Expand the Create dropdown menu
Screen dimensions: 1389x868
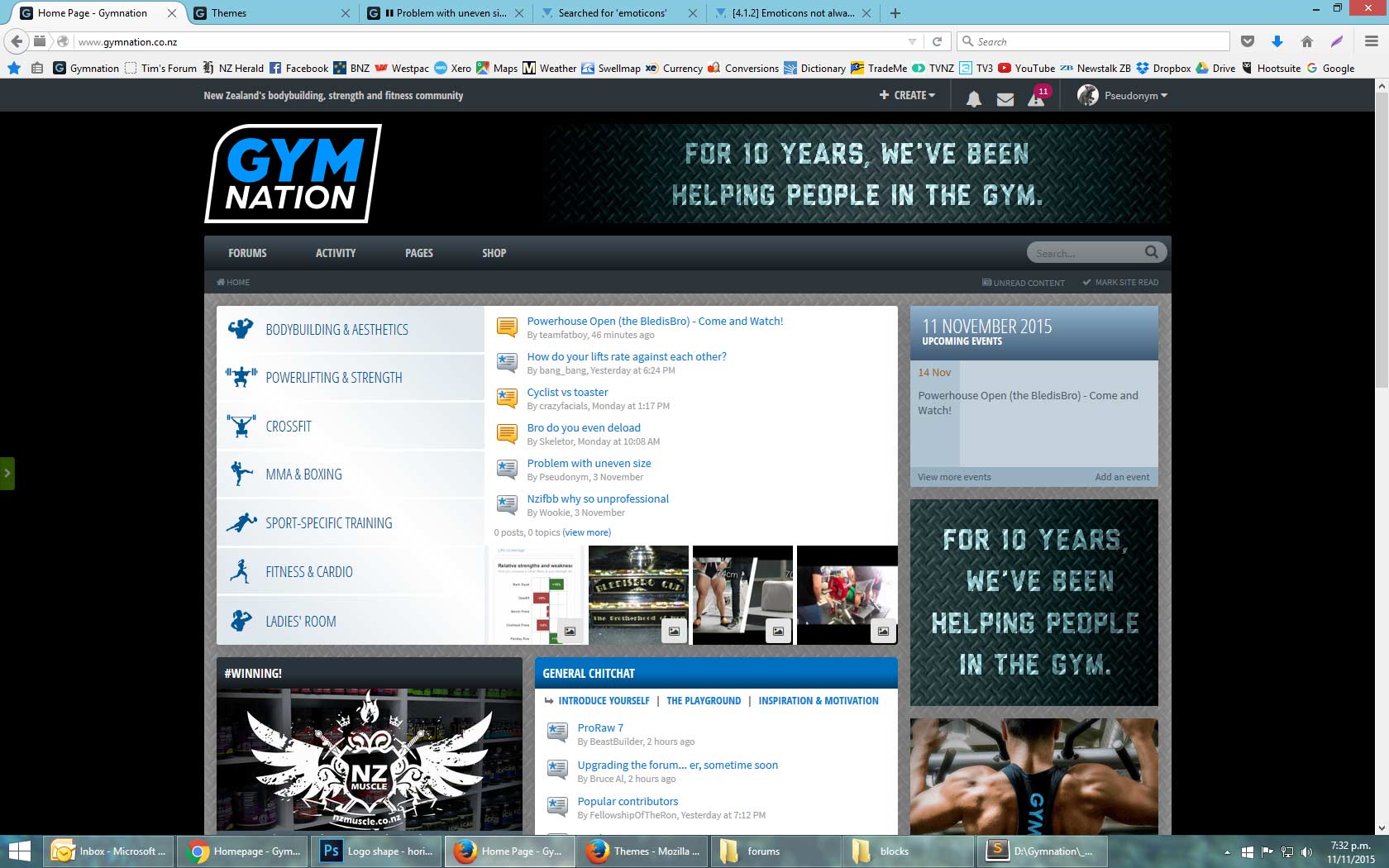point(907,95)
